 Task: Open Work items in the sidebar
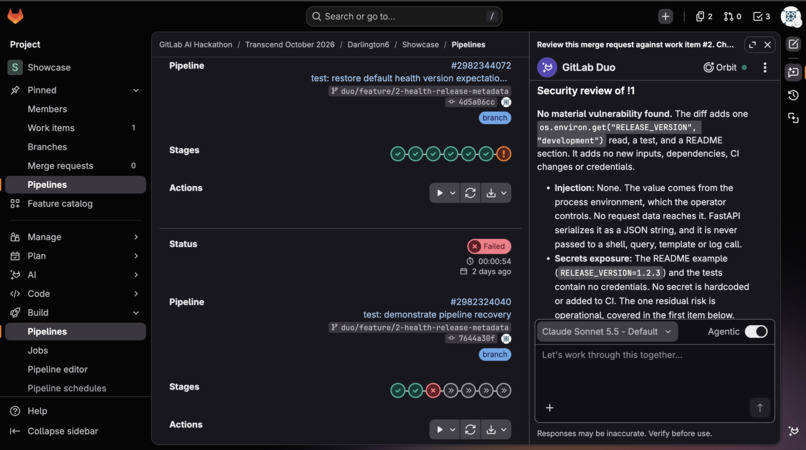tap(76, 128)
